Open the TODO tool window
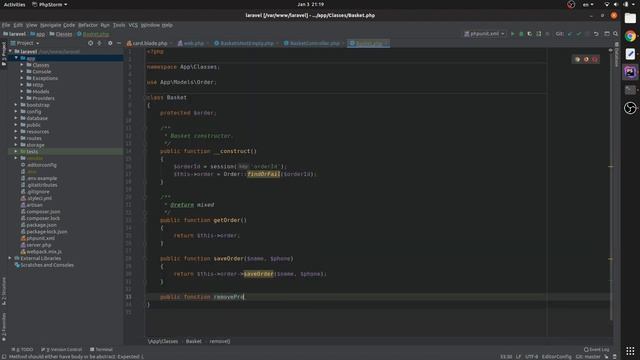This screenshot has width=640, height=360. coord(22,349)
